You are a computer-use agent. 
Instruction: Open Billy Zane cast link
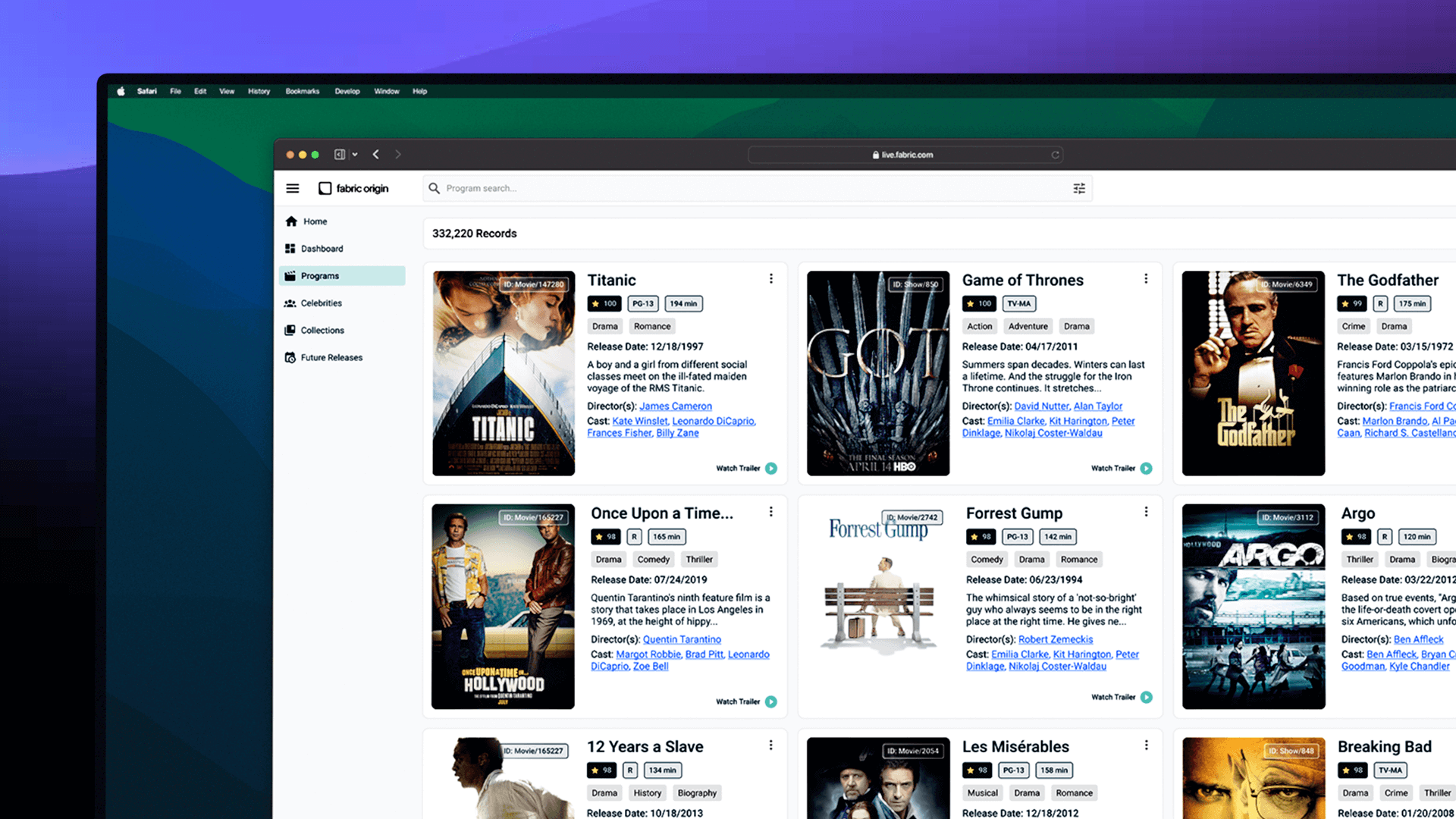pyautogui.click(x=677, y=433)
